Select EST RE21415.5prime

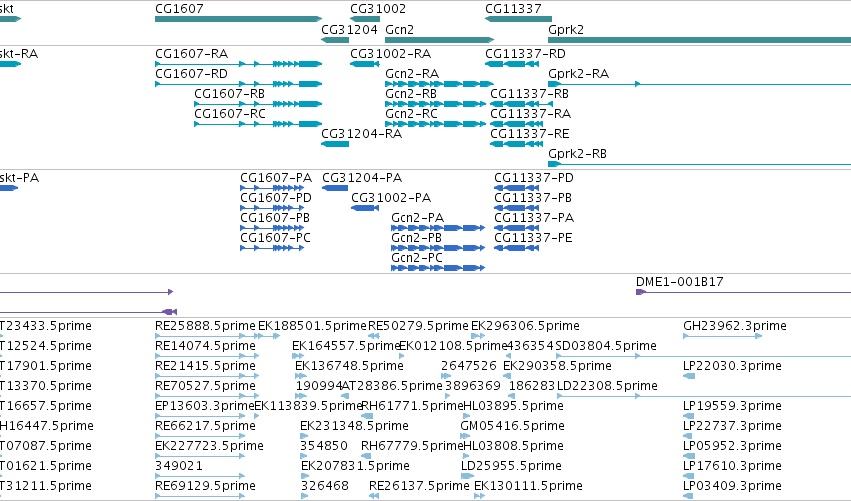tap(207, 376)
